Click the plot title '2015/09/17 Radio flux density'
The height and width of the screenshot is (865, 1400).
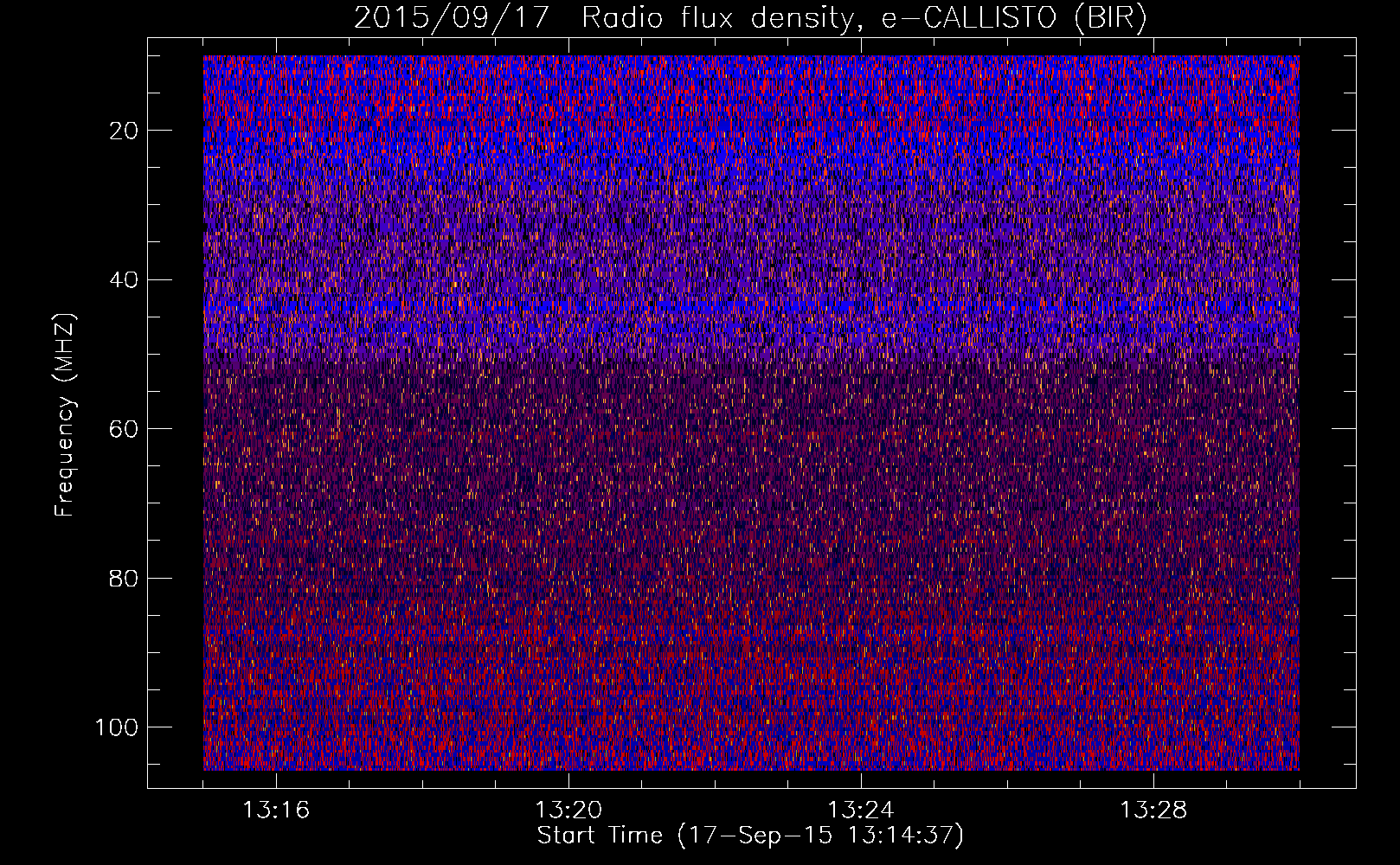click(750, 17)
